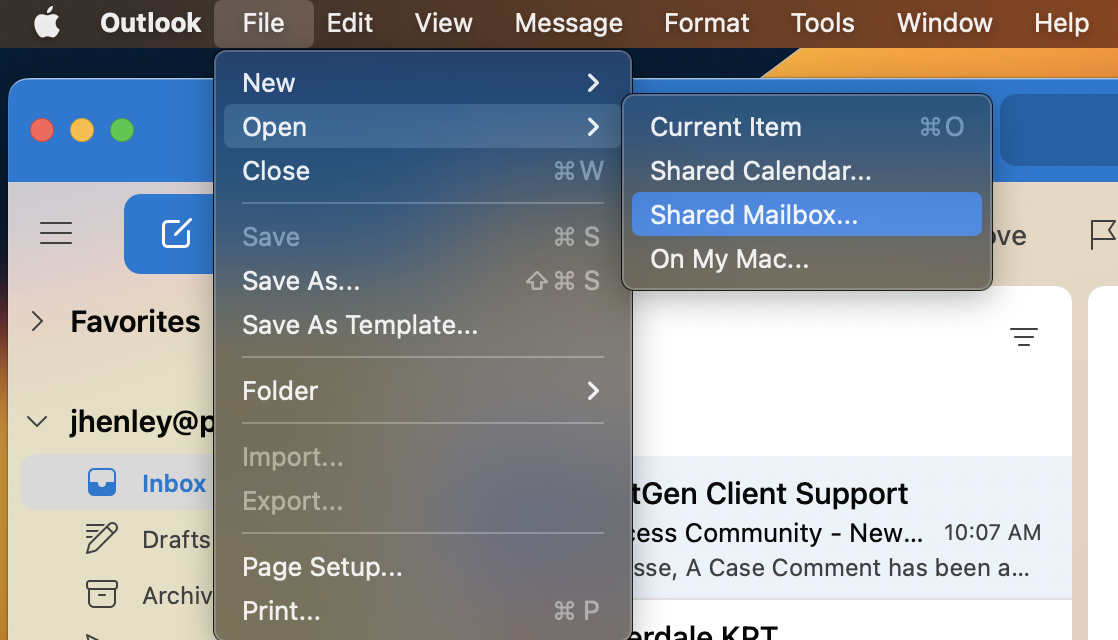Expand the New submenu
Viewport: 1118px width, 640px height.
point(422,83)
